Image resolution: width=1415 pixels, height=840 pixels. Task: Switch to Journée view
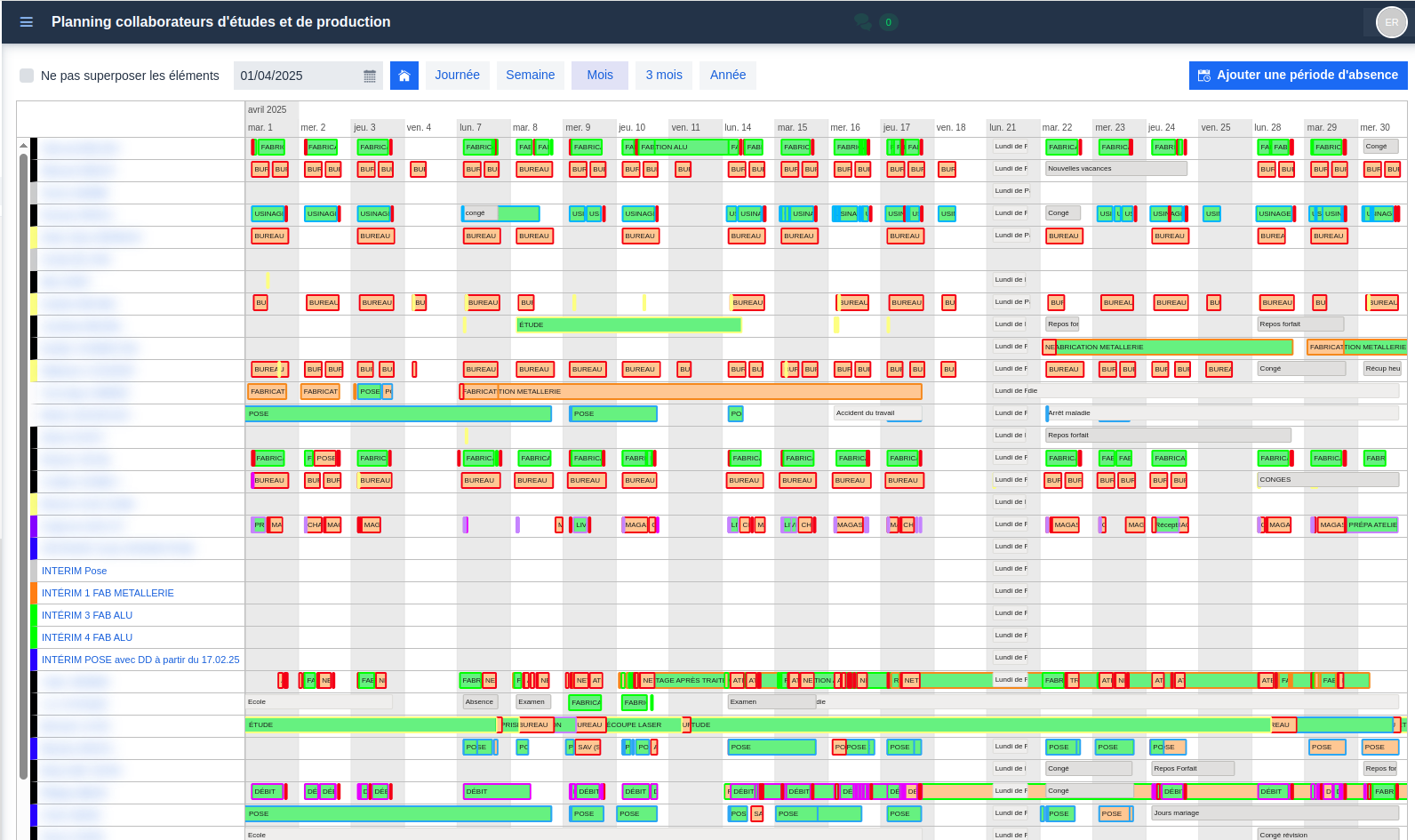tap(457, 76)
